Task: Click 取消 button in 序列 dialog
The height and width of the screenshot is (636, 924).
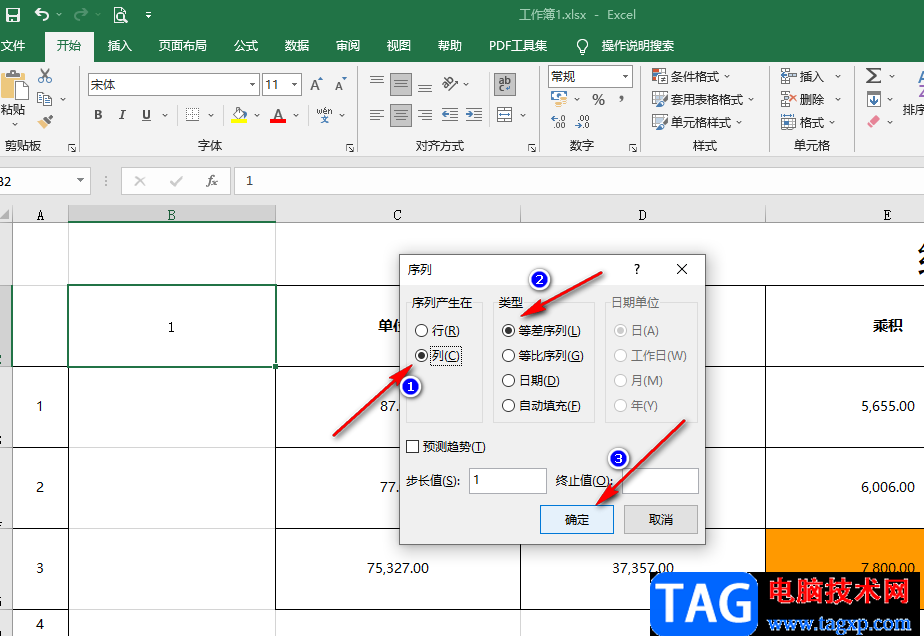Action: click(661, 519)
